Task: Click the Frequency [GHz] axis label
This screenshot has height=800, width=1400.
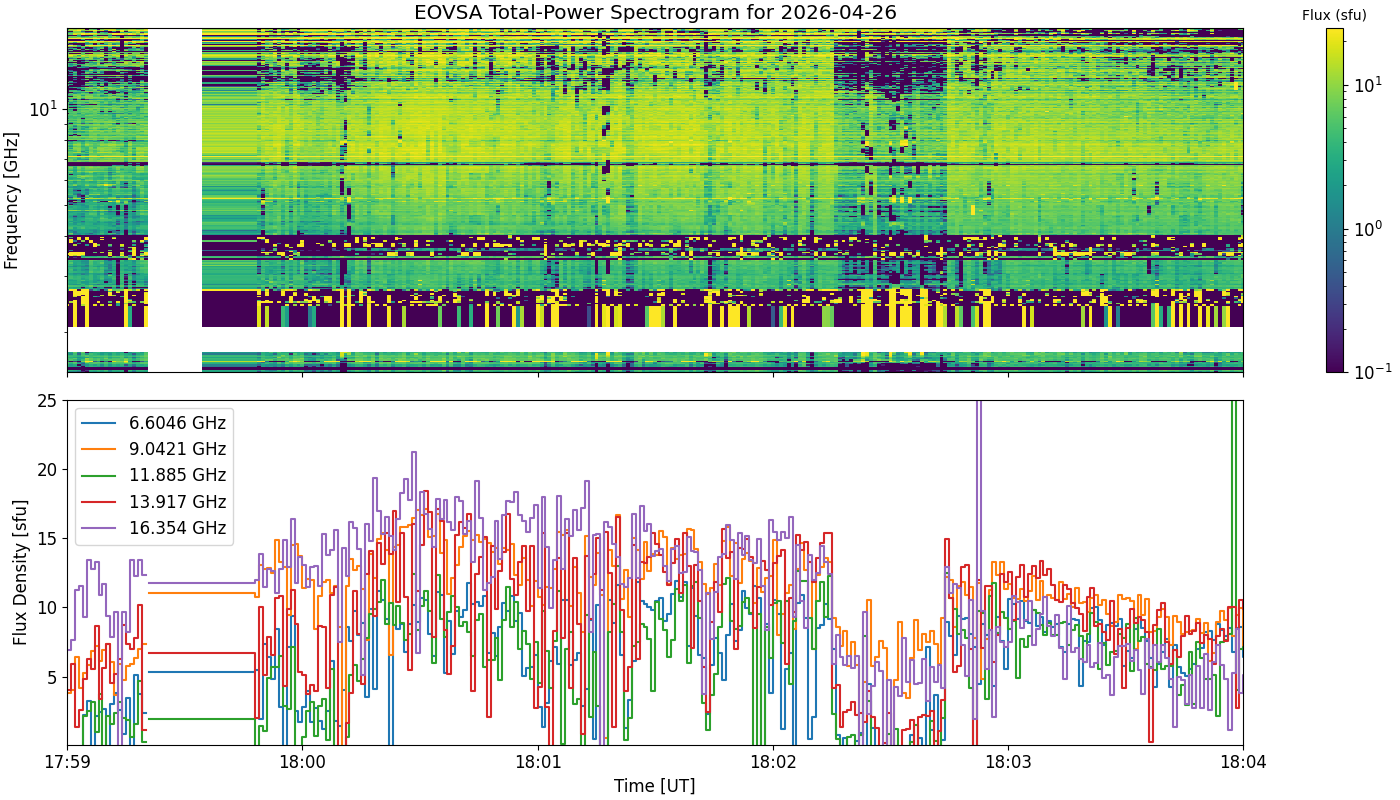Action: (x=12, y=200)
